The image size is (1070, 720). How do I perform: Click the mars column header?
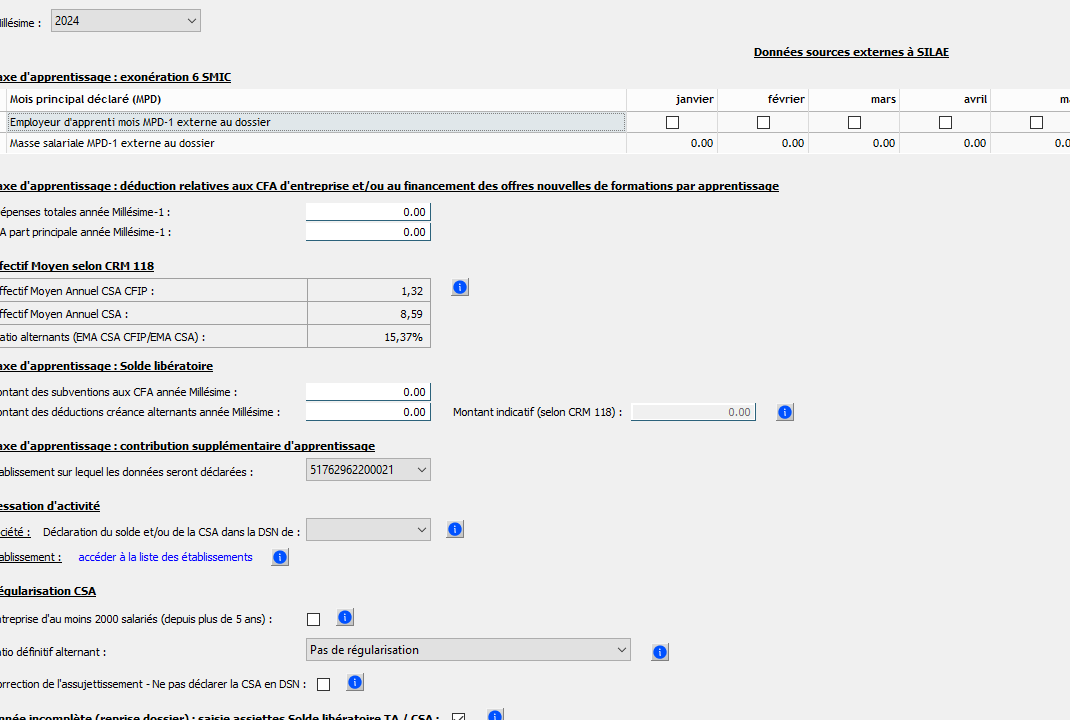click(854, 100)
